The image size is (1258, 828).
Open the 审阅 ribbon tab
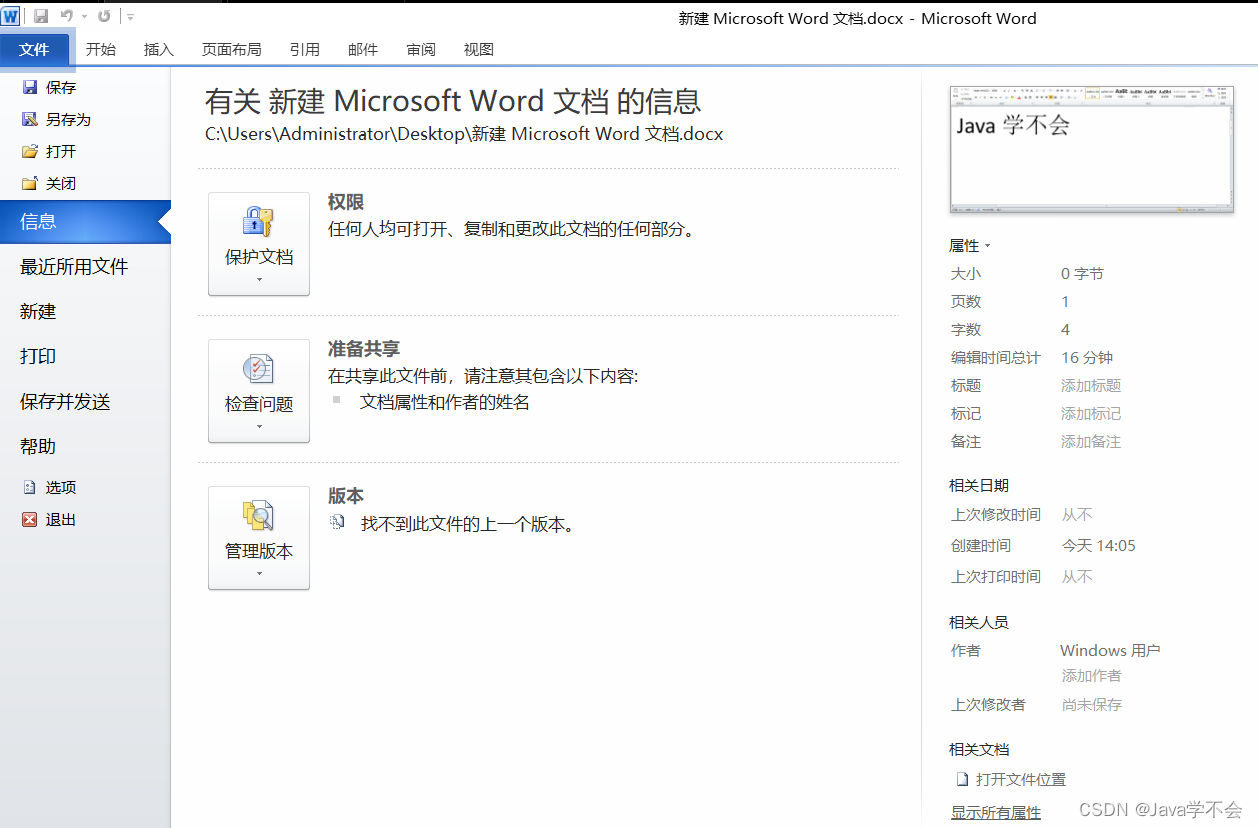421,49
